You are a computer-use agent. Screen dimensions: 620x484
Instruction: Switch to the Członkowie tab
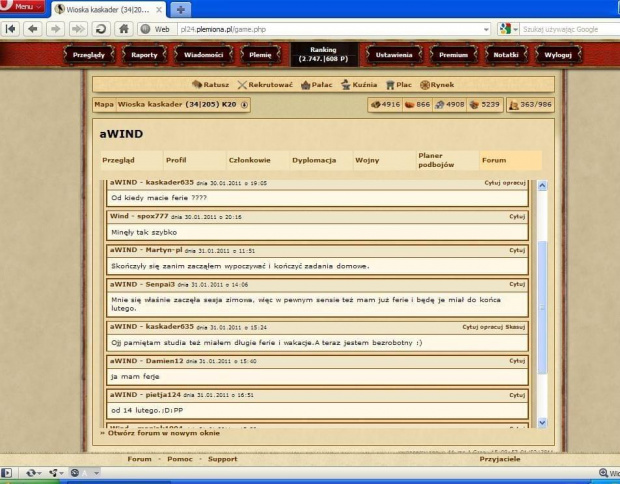coord(249,160)
